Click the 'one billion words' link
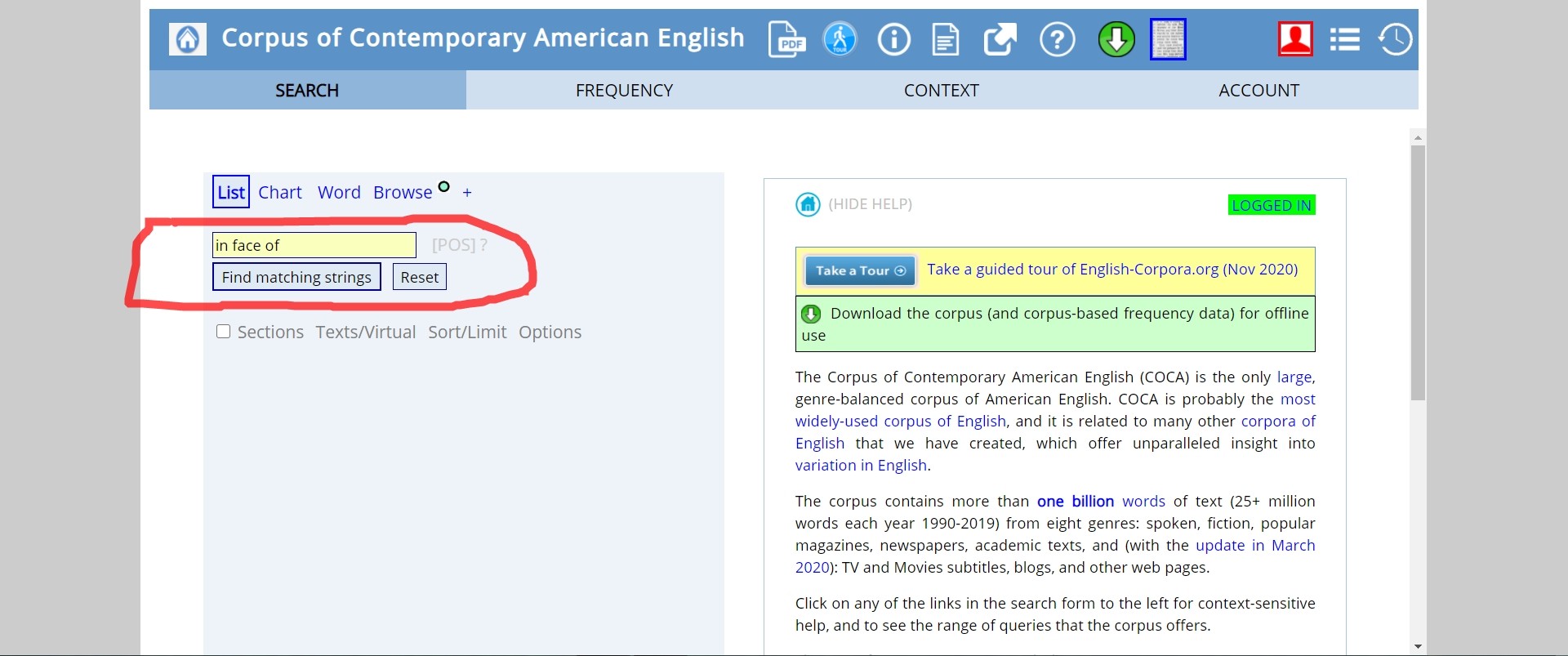The height and width of the screenshot is (656, 1568). coord(1101,501)
